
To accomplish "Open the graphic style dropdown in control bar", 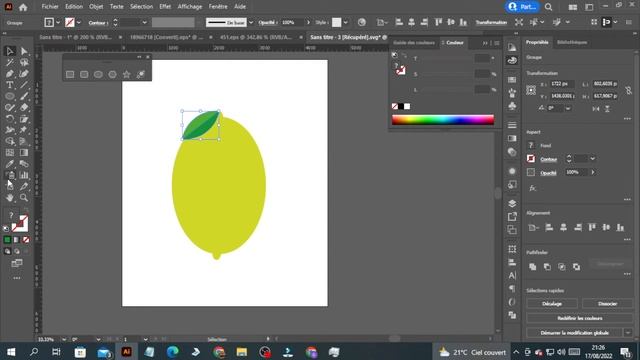I will click(346, 22).
